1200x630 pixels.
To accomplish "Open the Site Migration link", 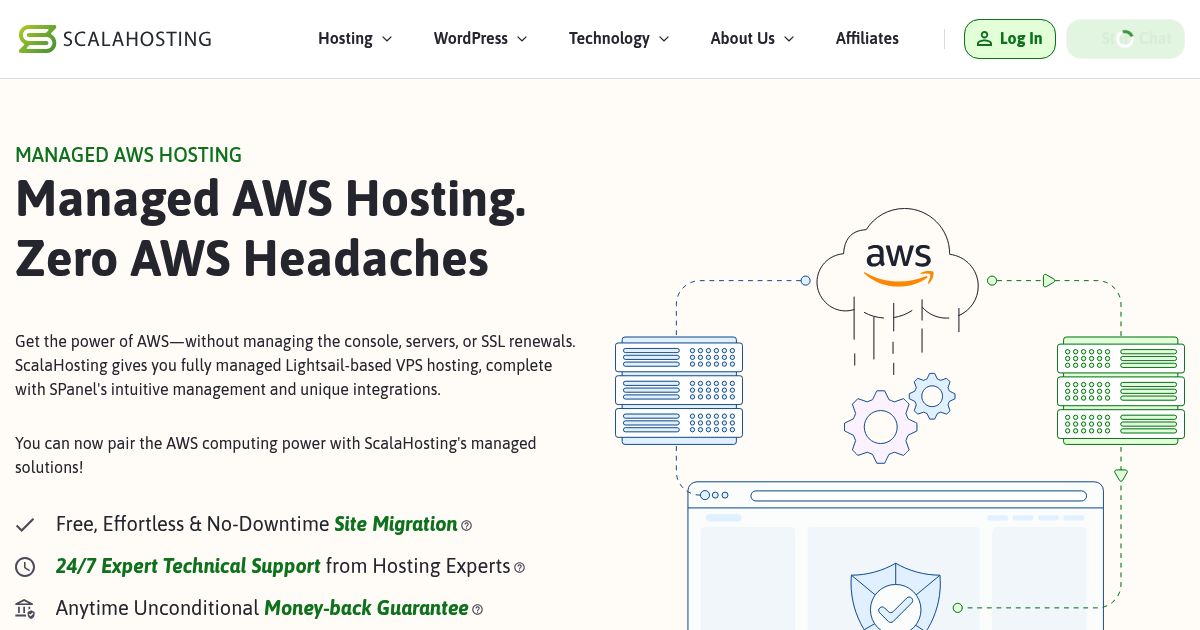I will [395, 524].
